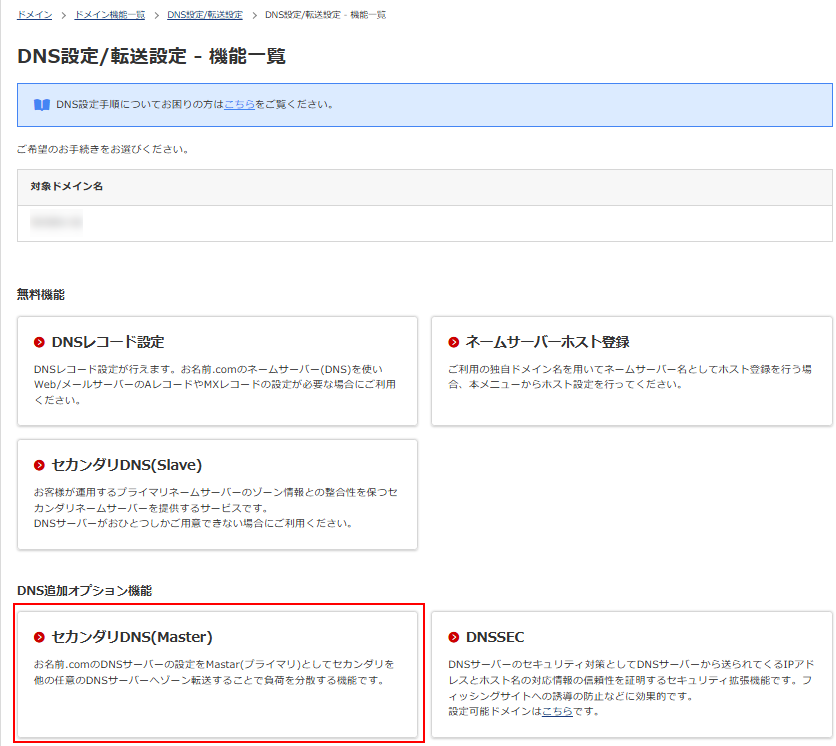Navigate to the DNS設定/転送設定 breadcrumb link

pyautogui.click(x=204, y=15)
